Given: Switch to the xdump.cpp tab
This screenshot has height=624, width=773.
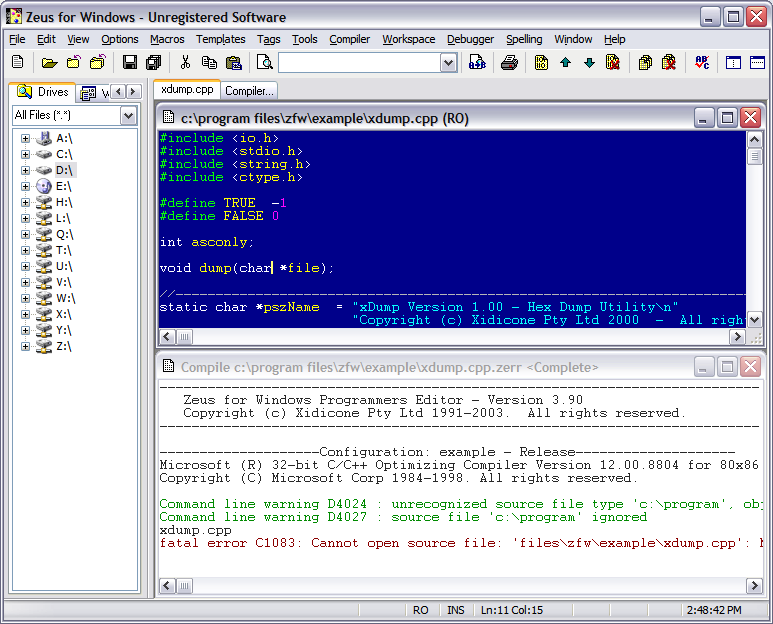Looking at the screenshot, I should click(187, 90).
